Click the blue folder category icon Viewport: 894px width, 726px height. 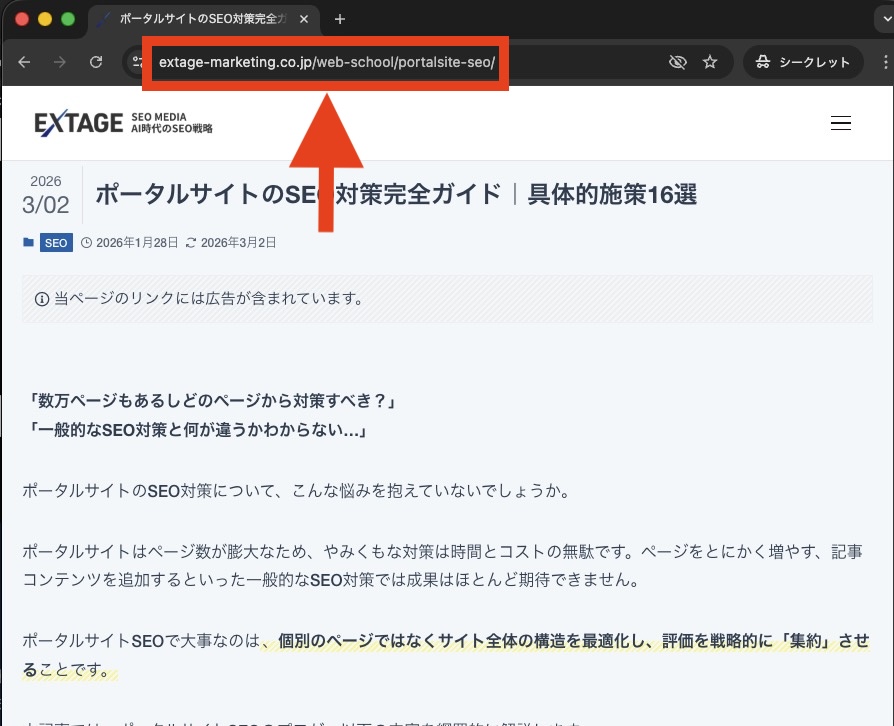coord(28,242)
